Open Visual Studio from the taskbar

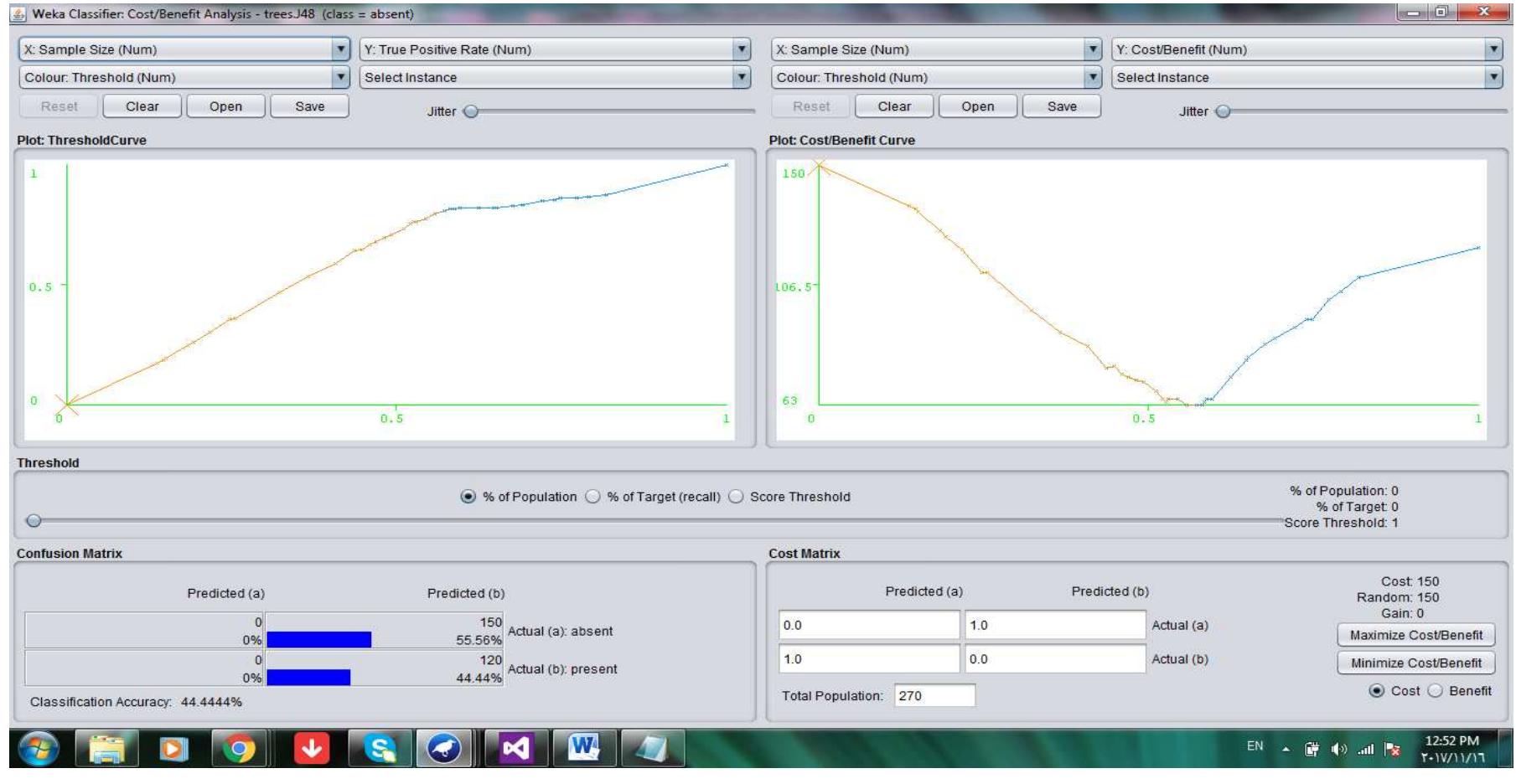515,748
